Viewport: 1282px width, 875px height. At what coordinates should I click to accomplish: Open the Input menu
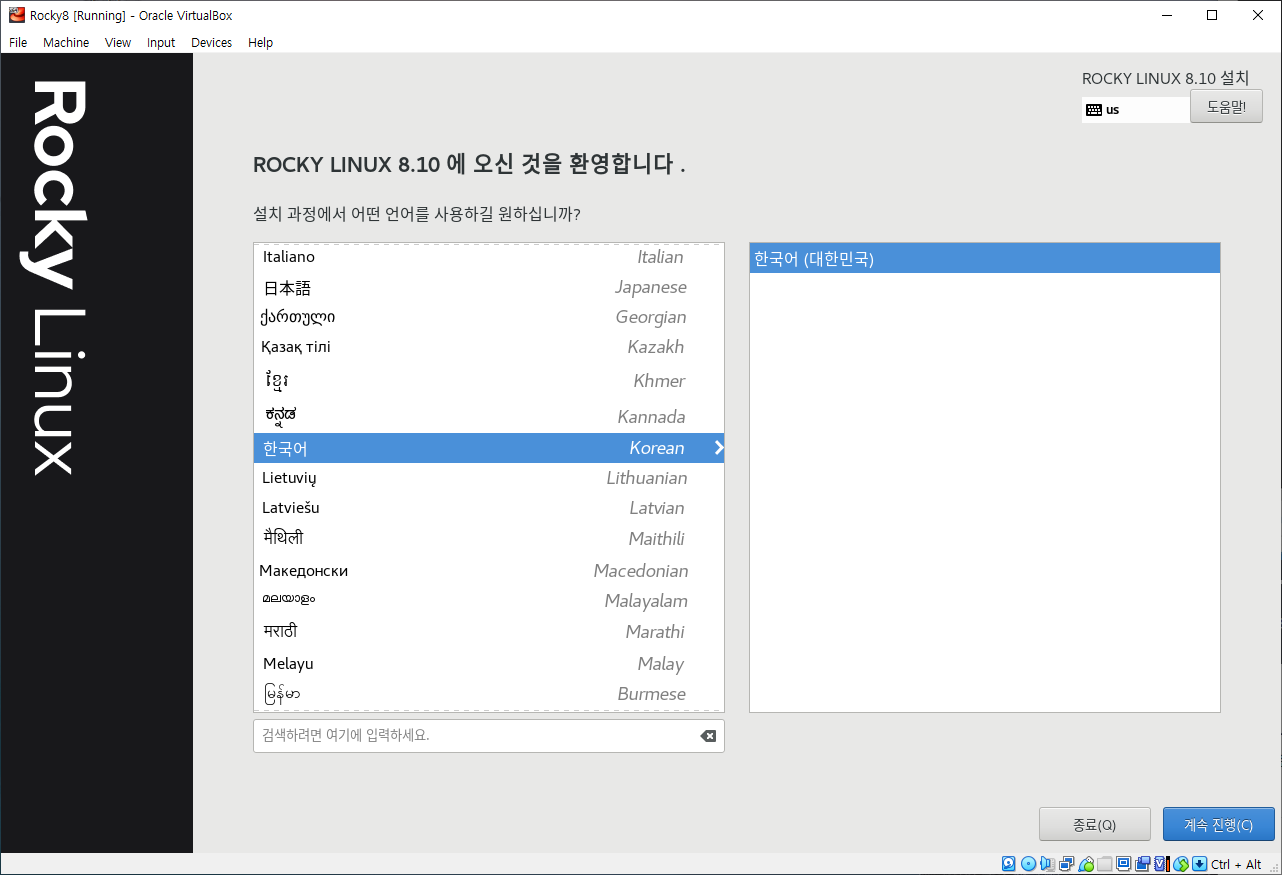(x=161, y=43)
